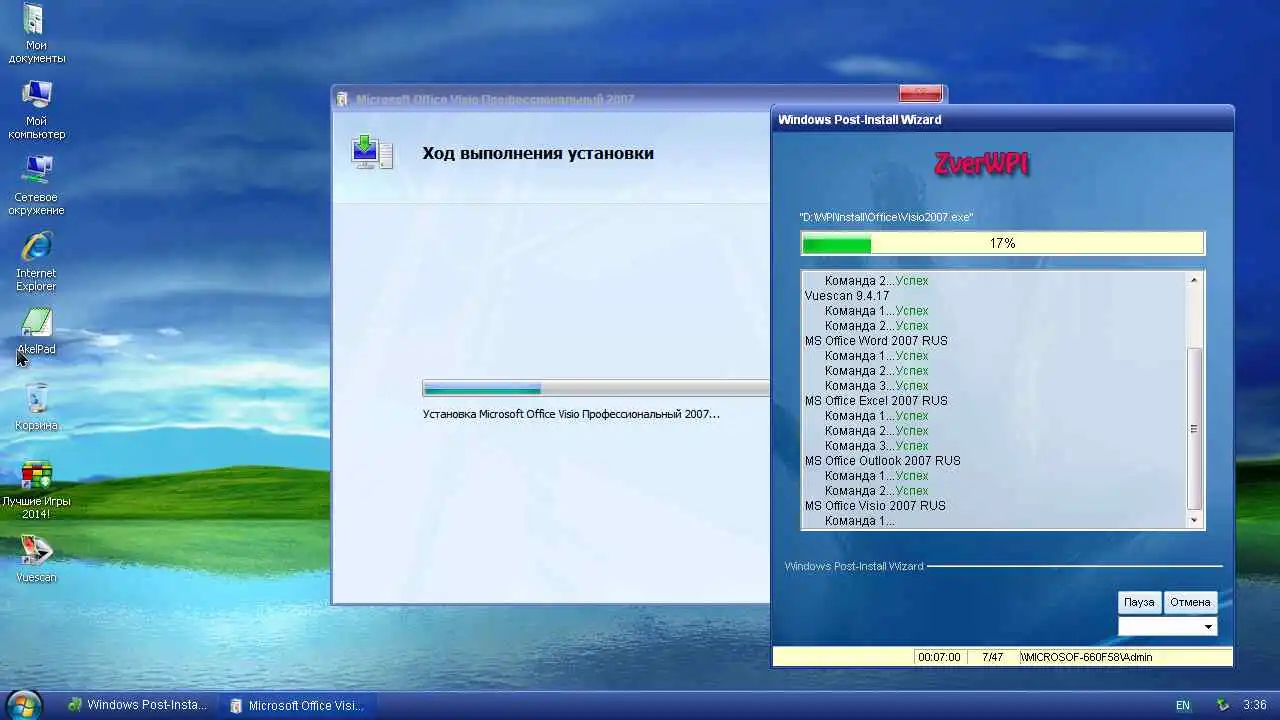1280x720 pixels.
Task: Select the MS Office Outlook 2007 RUS entry
Action: 883,461
